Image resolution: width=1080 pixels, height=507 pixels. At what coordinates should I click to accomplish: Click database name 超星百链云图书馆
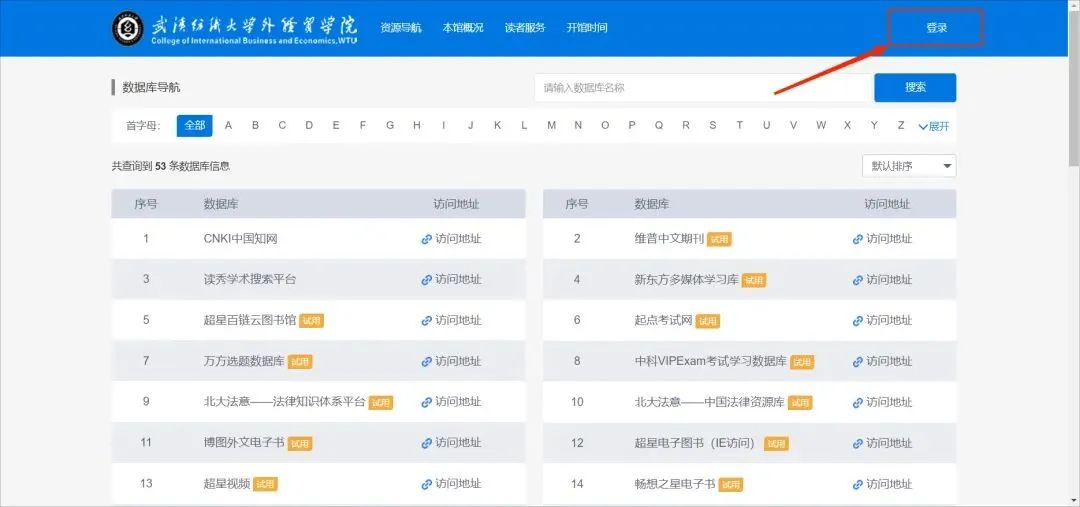click(250, 320)
